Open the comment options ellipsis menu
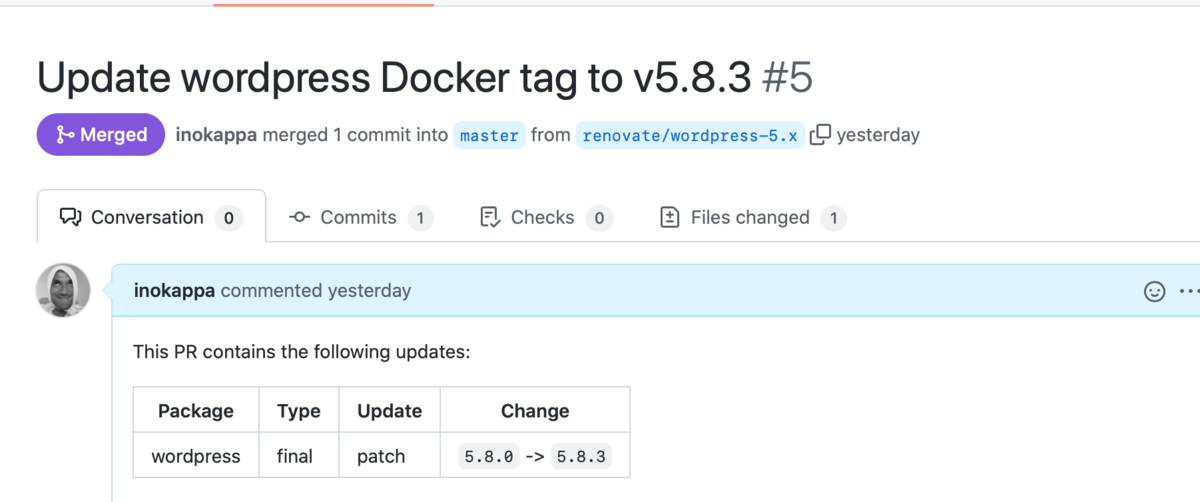 [1189, 292]
